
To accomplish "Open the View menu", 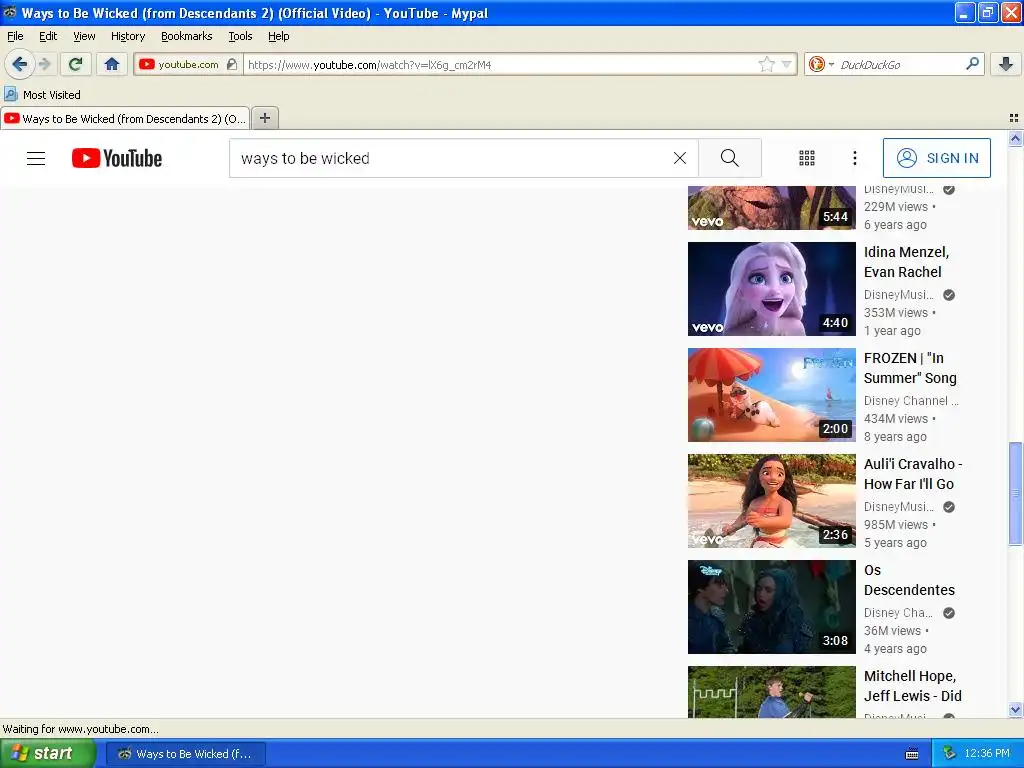I will [84, 36].
